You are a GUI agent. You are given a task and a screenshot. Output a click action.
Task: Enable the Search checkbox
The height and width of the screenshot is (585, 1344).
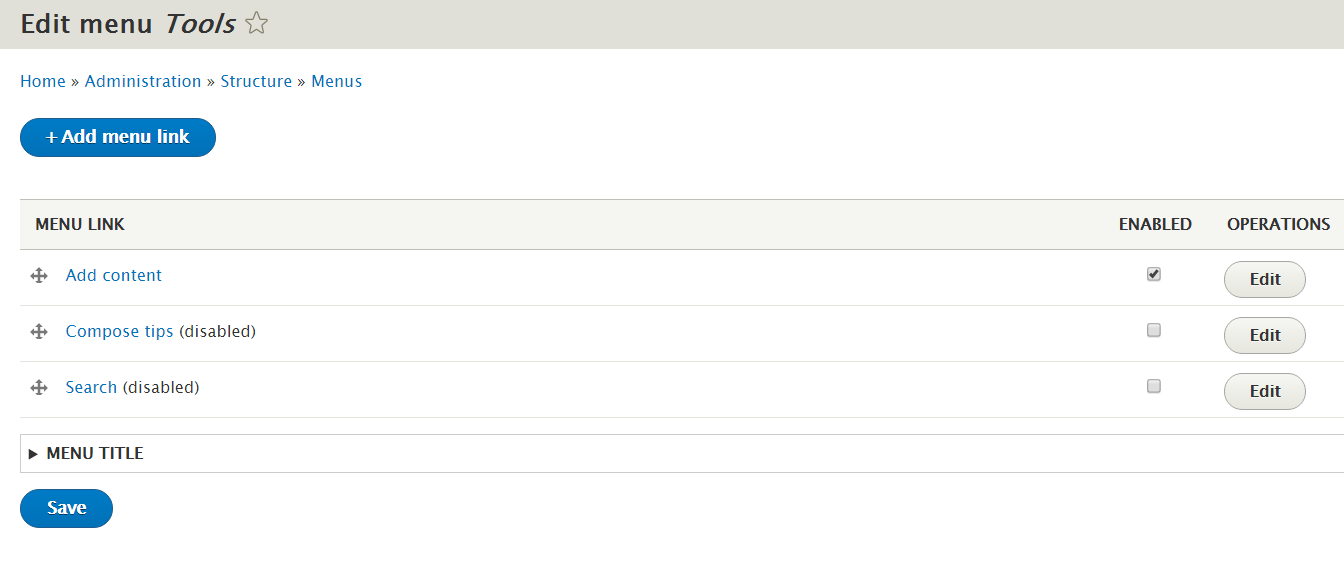1153,386
